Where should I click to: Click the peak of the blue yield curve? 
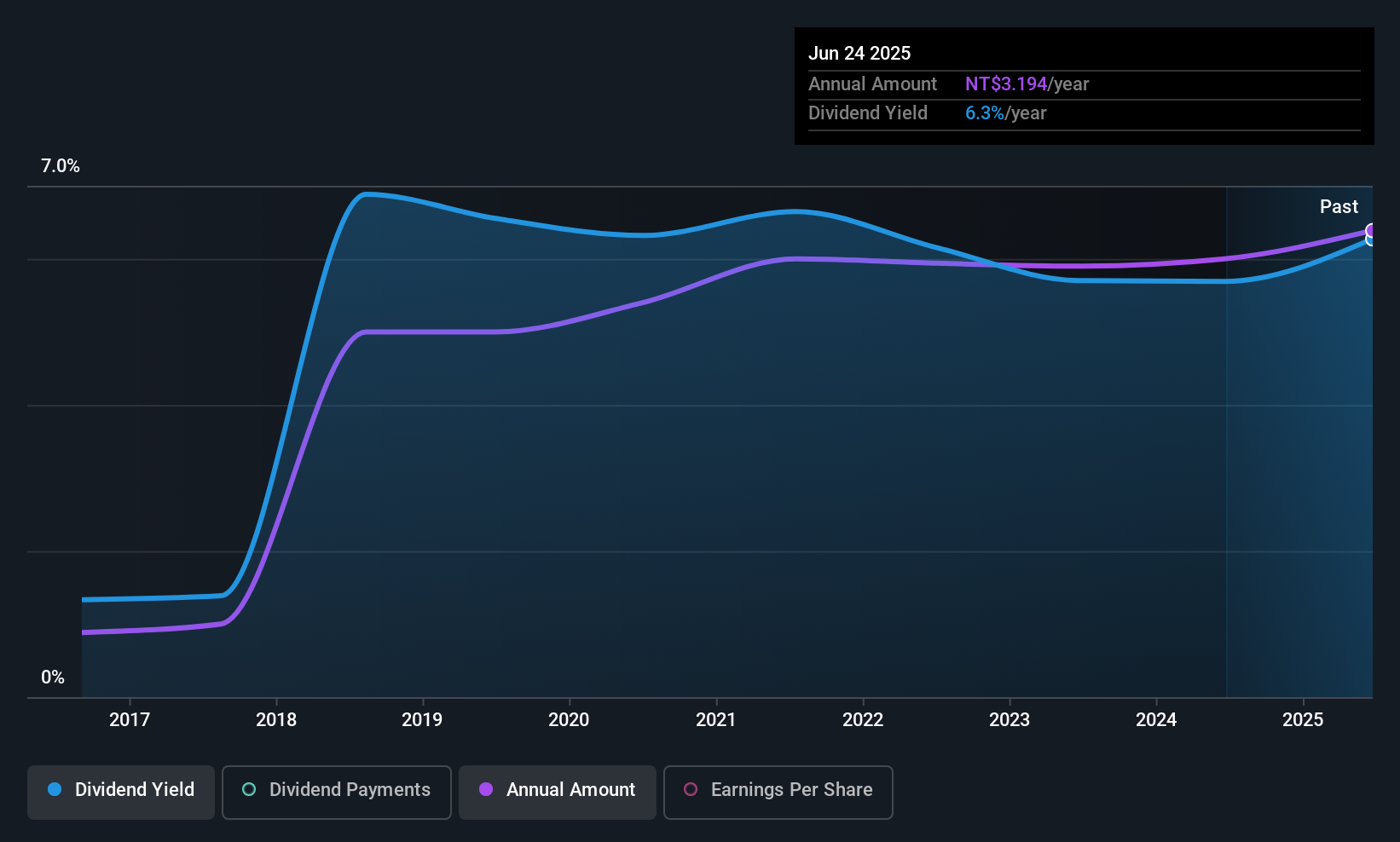tap(367, 194)
